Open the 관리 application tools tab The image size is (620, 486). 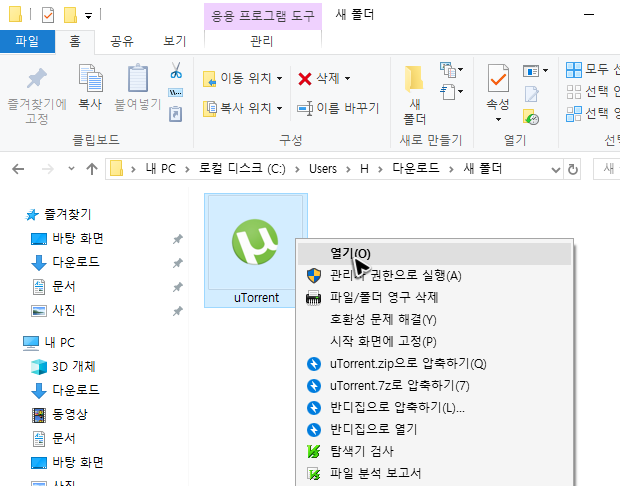[x=262, y=42]
